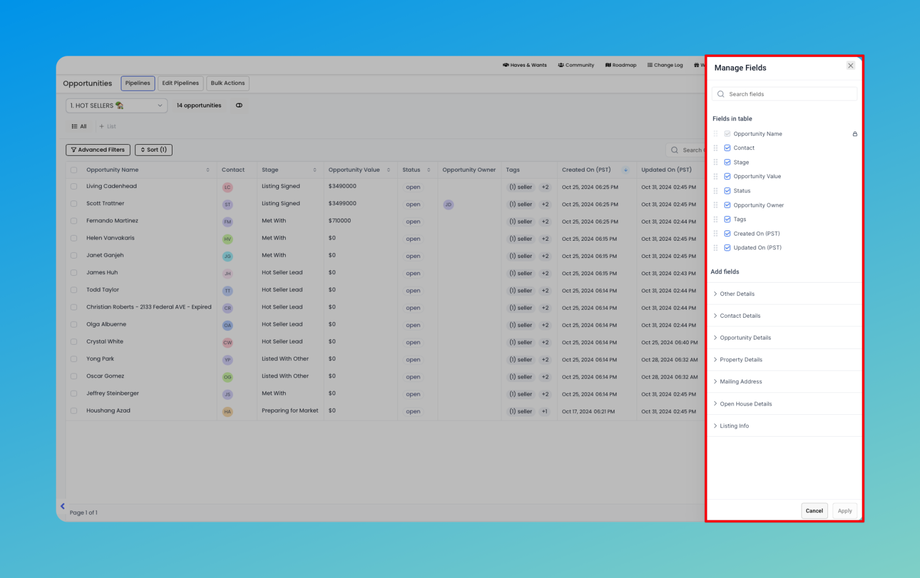
Task: Click the drag handle beside Stage field
Action: [716, 162]
